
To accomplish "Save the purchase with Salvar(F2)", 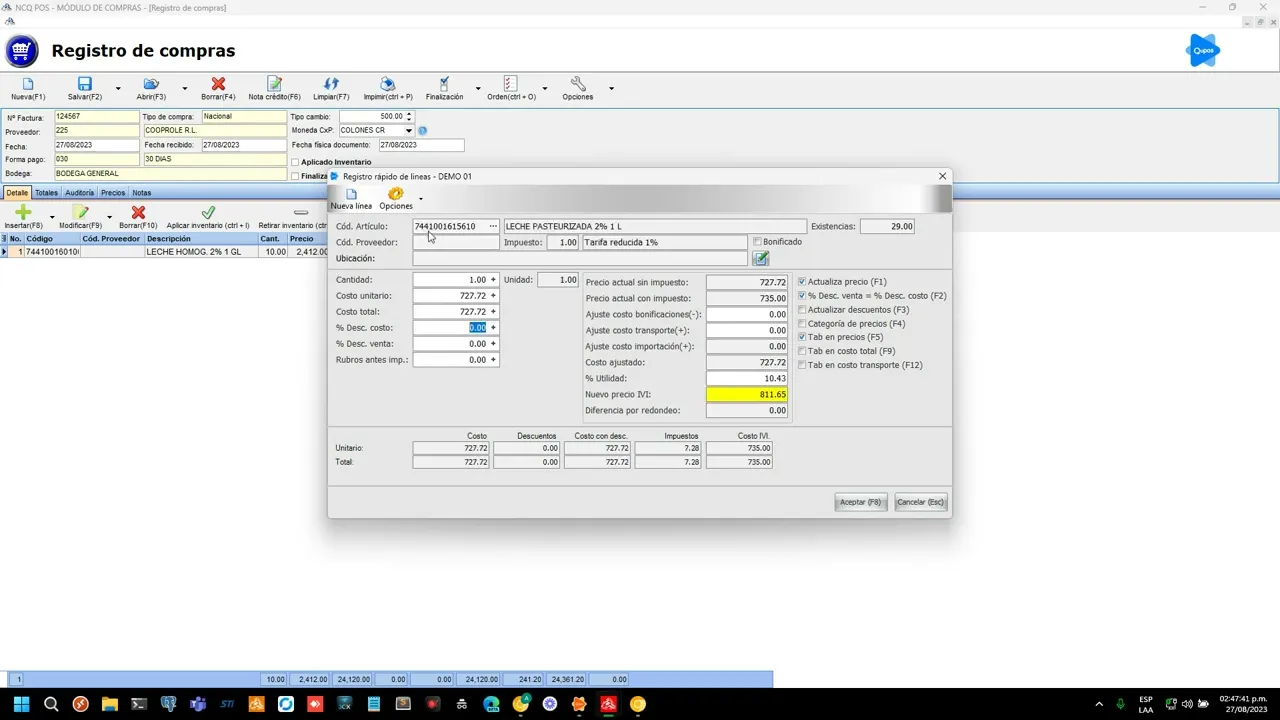I will [x=85, y=89].
